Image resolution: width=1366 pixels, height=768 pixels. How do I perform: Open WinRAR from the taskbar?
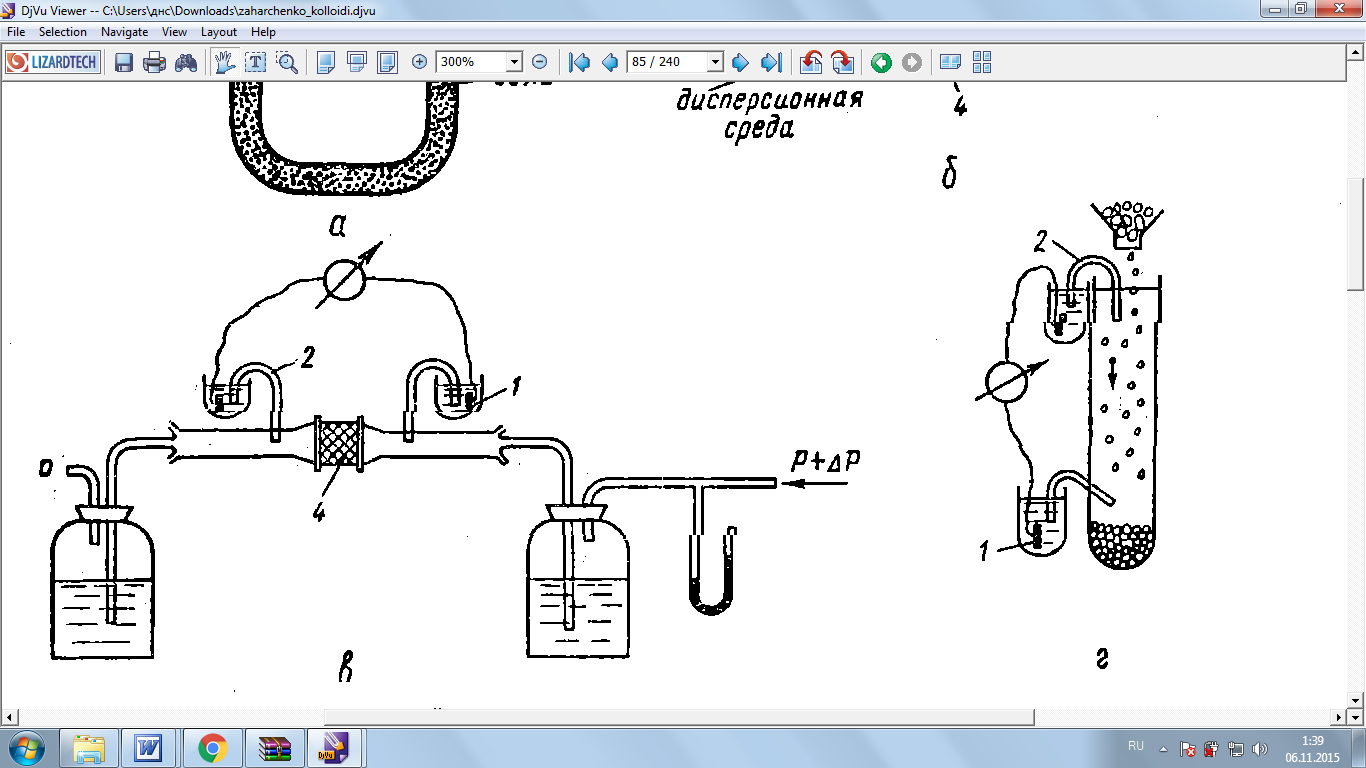click(273, 747)
